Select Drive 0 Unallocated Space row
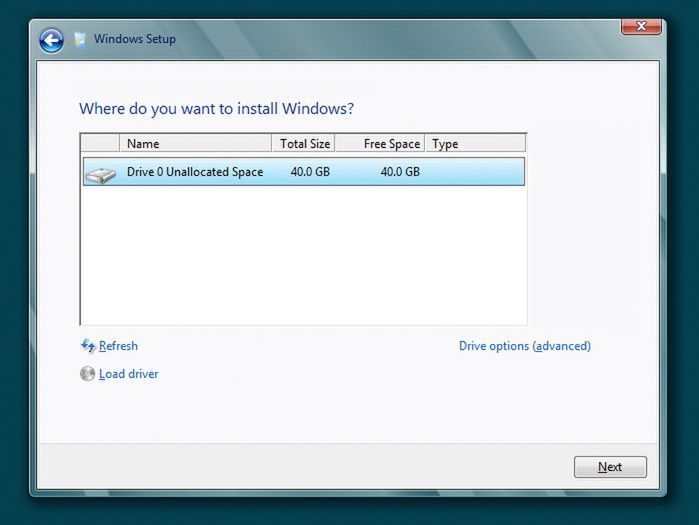The height and width of the screenshot is (525, 699). pos(304,172)
